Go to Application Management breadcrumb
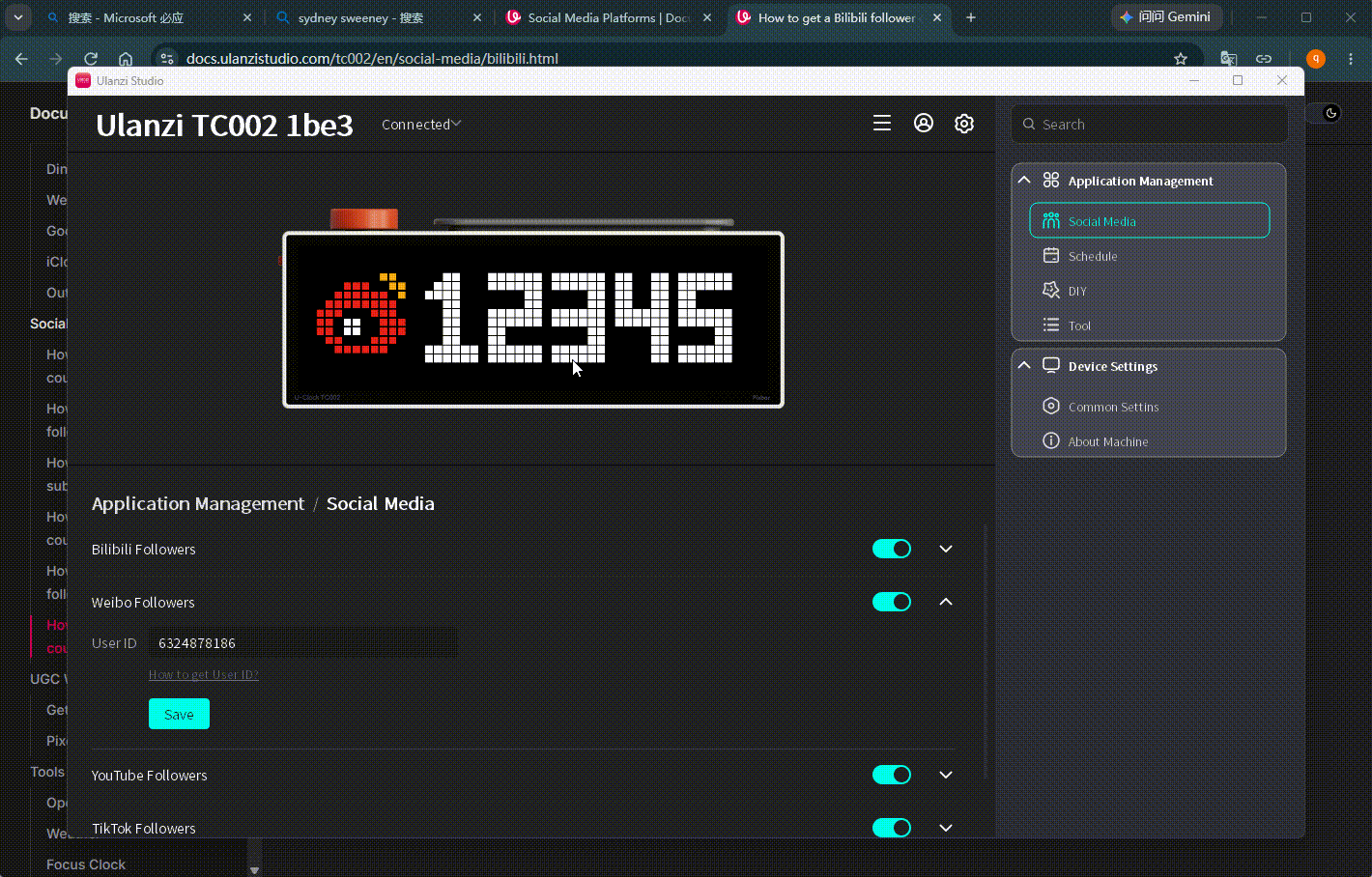 [198, 503]
